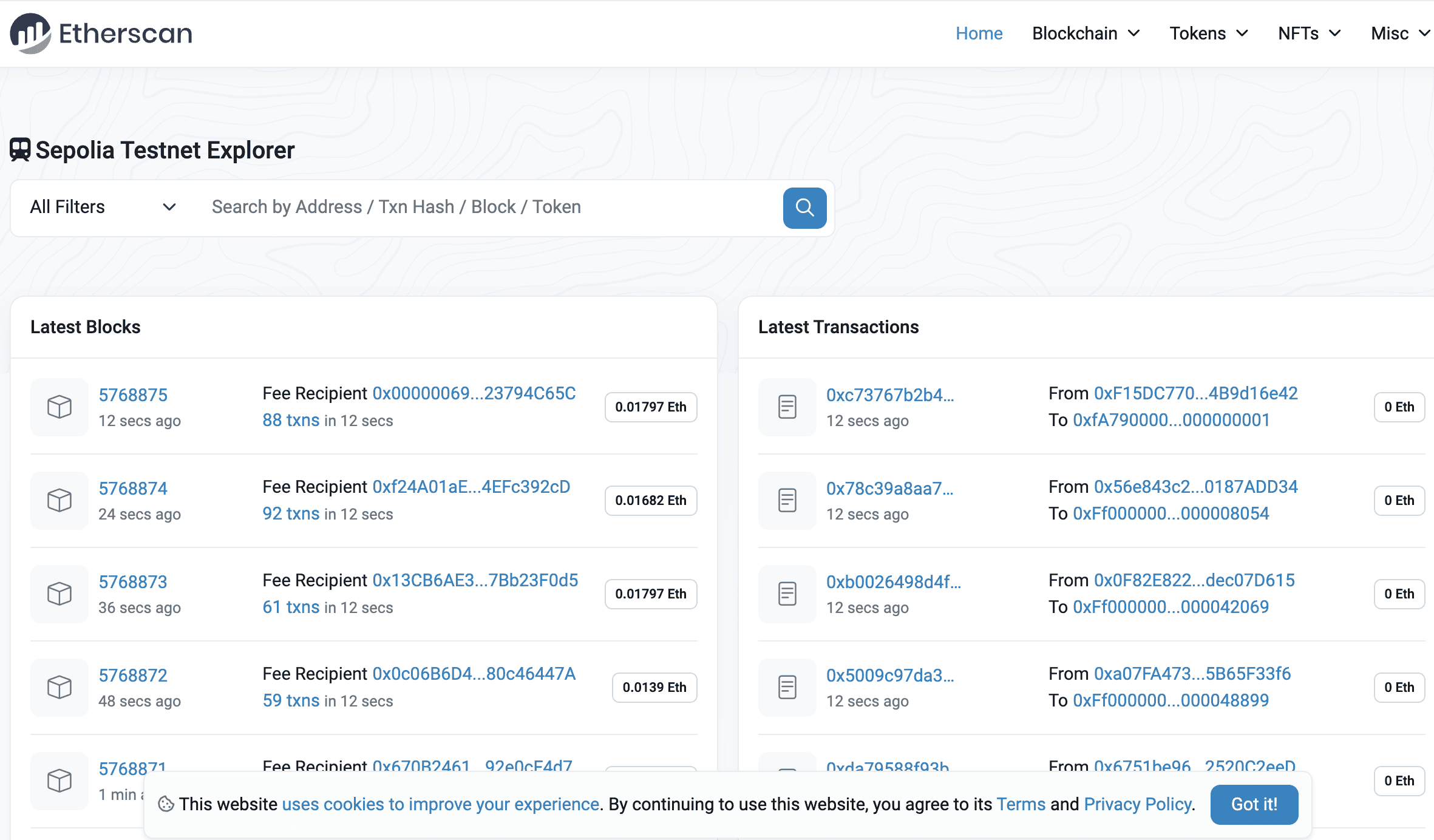This screenshot has width=1434, height=840.
Task: Click transaction document icon for 0xc73767b2b4
Action: click(787, 407)
